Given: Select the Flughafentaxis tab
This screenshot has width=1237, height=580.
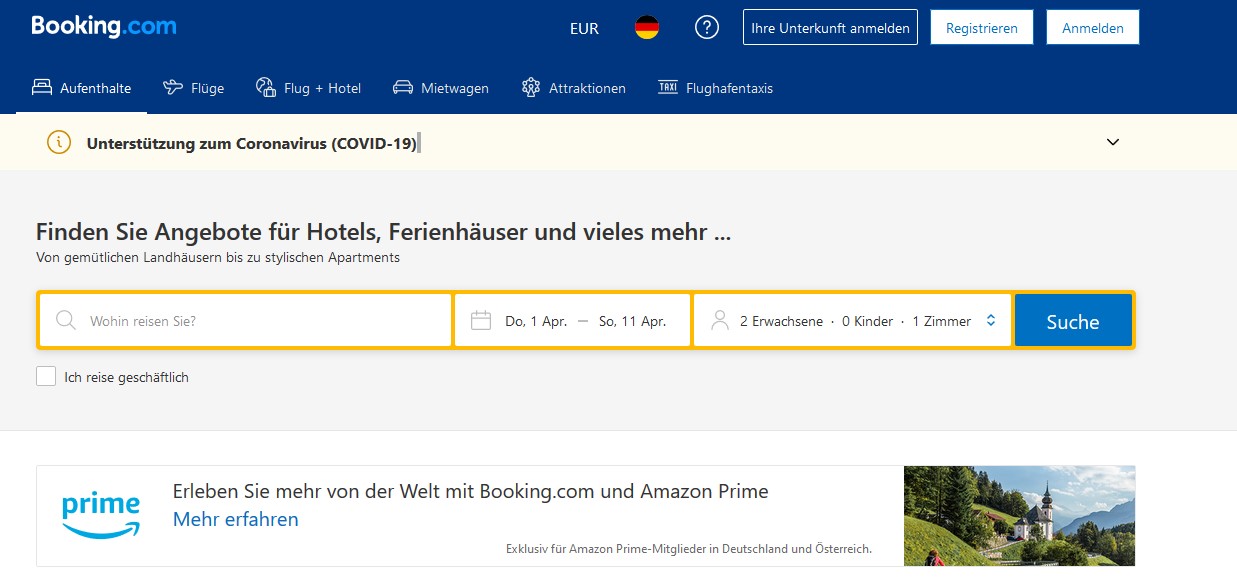Looking at the screenshot, I should (x=715, y=88).
